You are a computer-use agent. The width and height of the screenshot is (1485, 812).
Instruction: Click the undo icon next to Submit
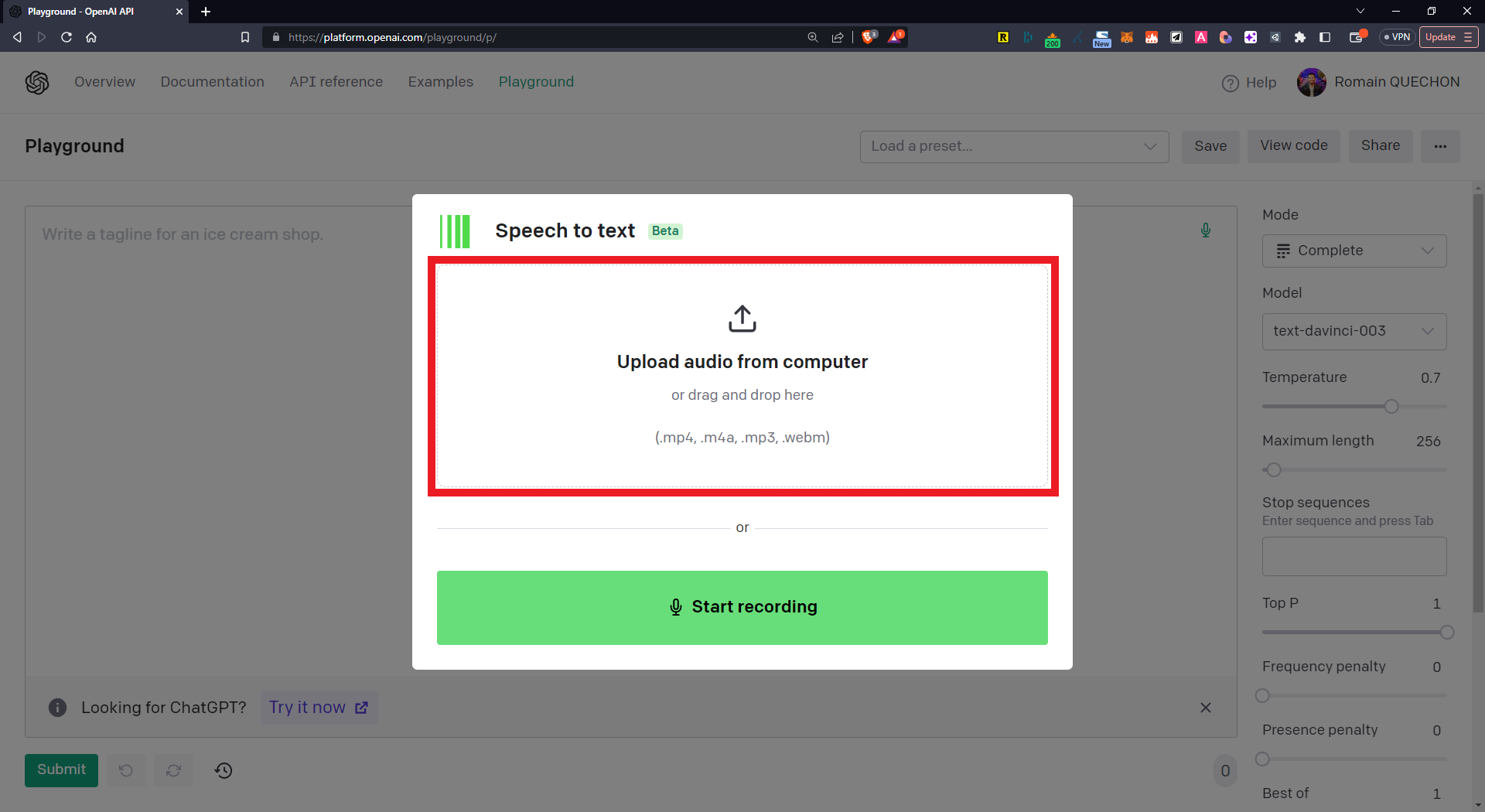pos(126,770)
